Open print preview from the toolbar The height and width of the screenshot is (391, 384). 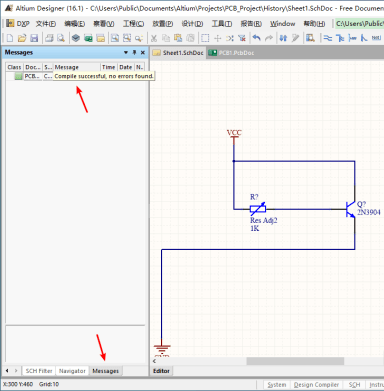61,38
